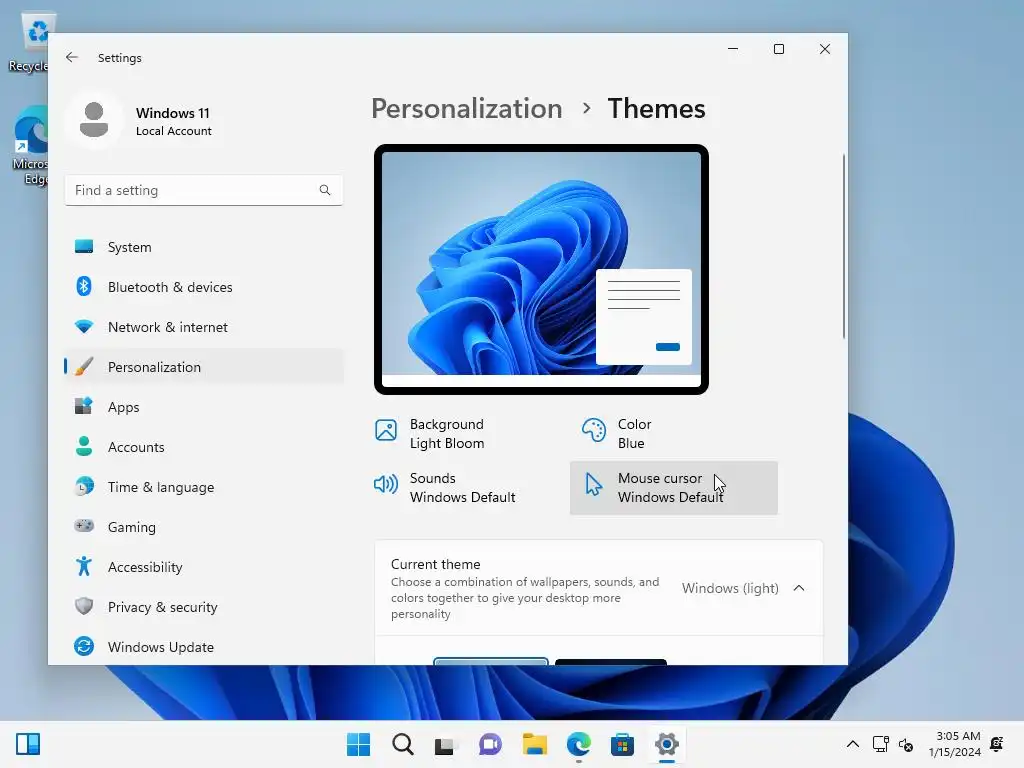Select the light theme thumbnail
Viewport: 1024px width, 768px height.
coord(490,661)
